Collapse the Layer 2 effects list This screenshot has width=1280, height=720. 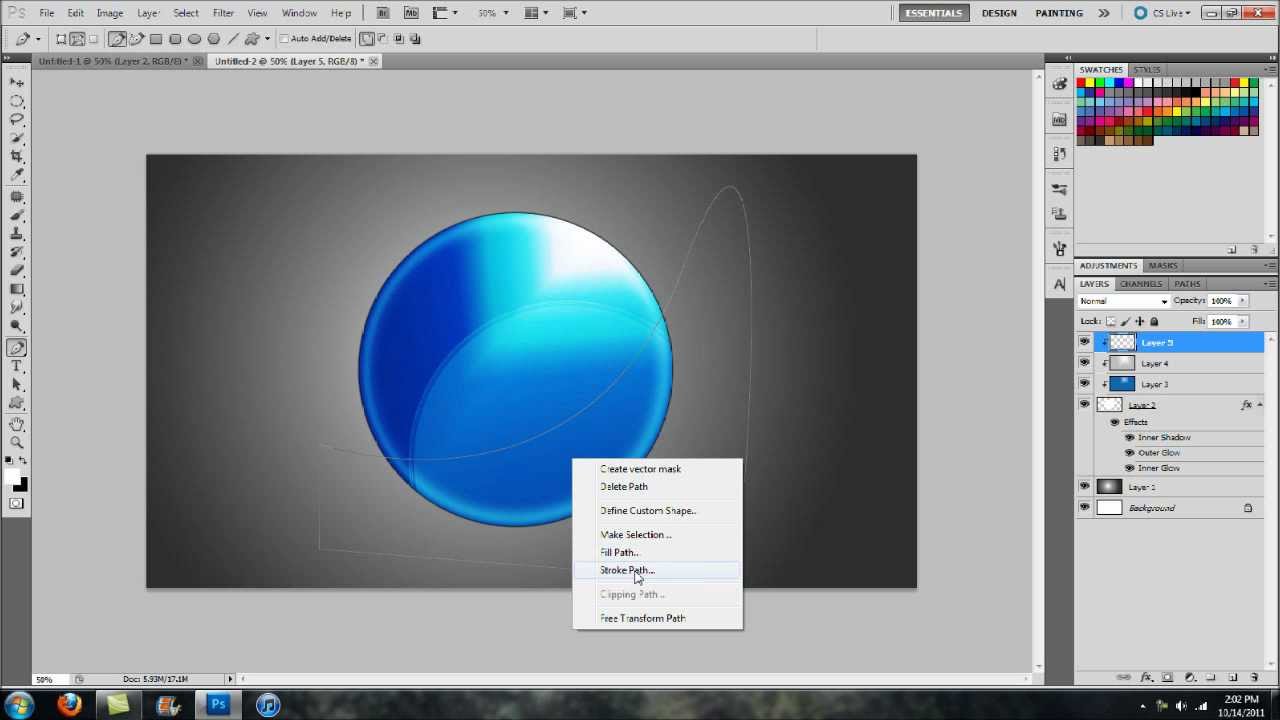1260,405
